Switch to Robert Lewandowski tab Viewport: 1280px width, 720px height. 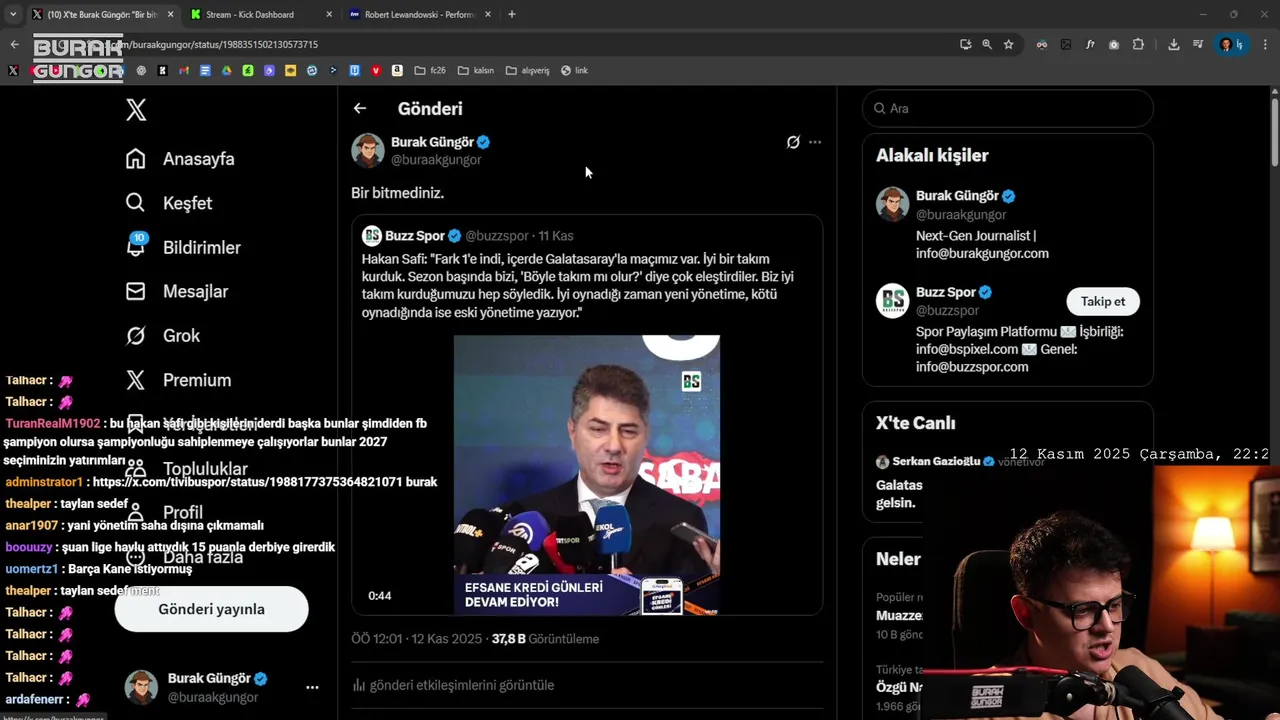420,14
